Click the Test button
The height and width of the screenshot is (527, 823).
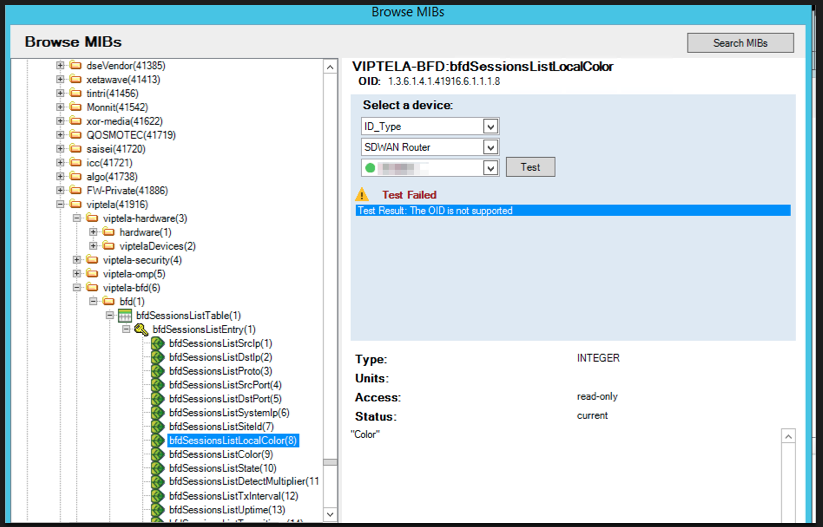530,167
